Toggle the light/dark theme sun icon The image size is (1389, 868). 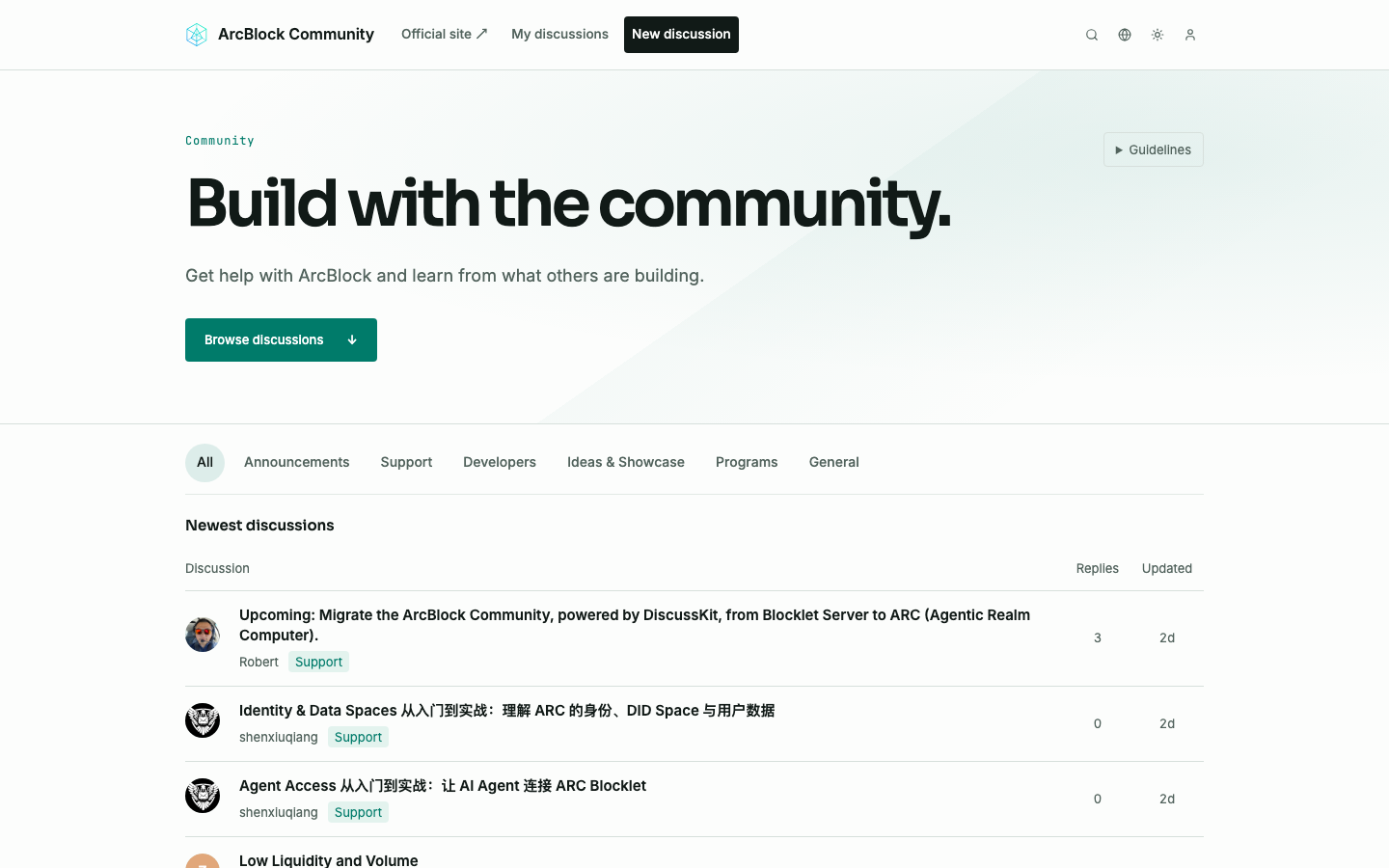coord(1157,35)
